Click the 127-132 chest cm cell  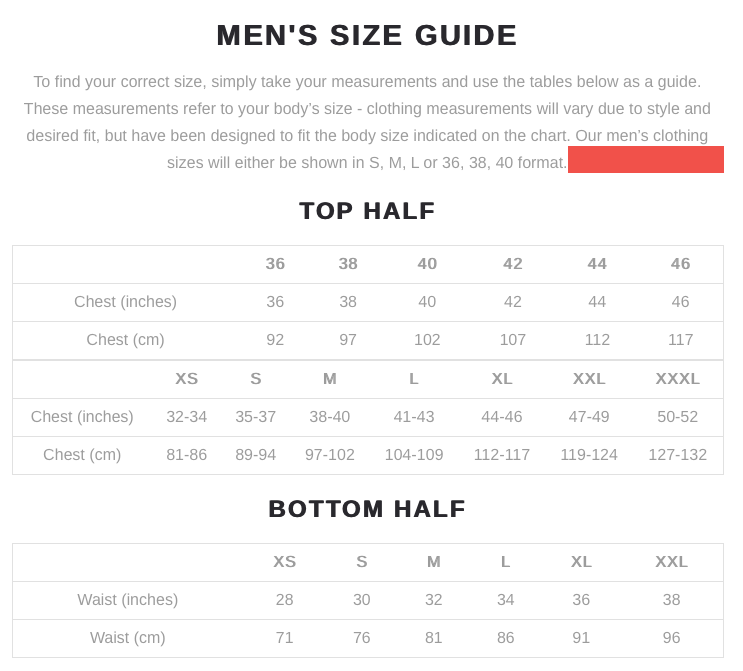pos(677,454)
